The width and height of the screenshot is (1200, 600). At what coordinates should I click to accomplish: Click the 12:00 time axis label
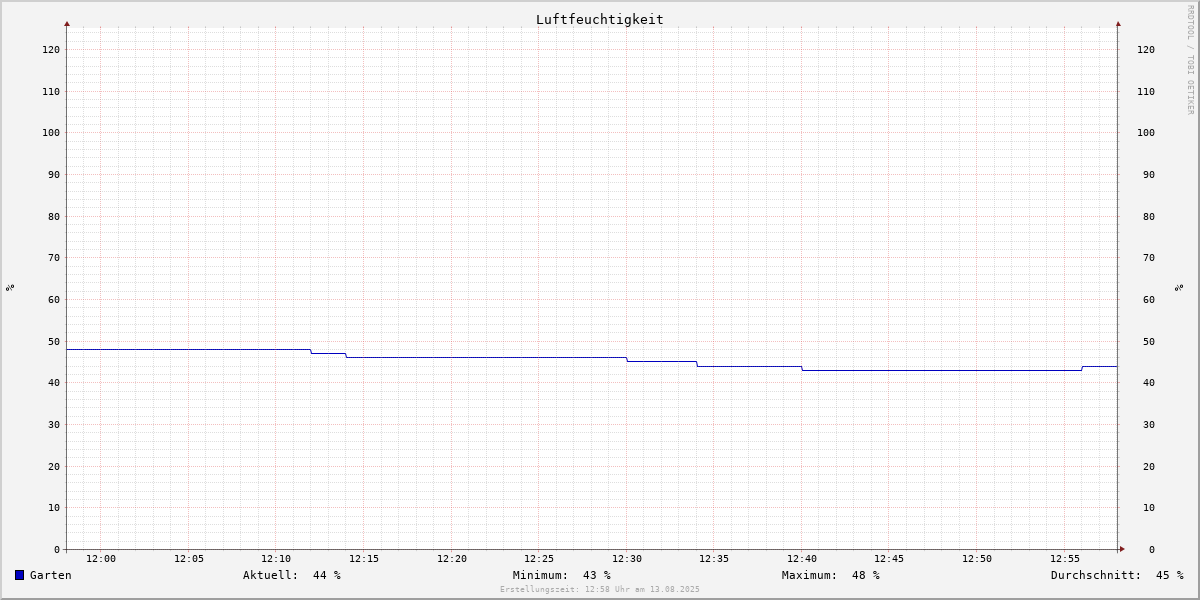101,559
